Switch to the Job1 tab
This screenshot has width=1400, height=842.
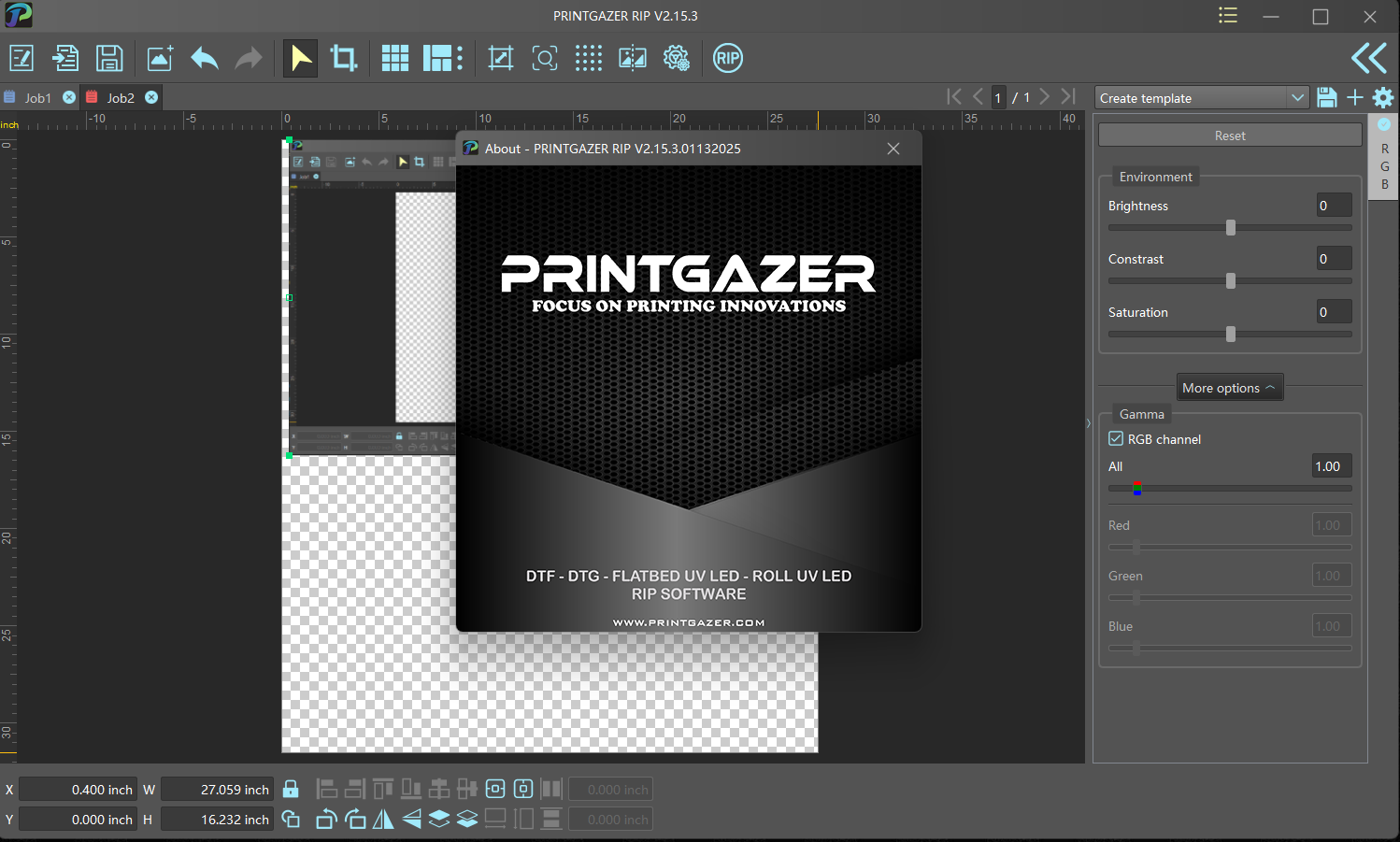click(38, 97)
